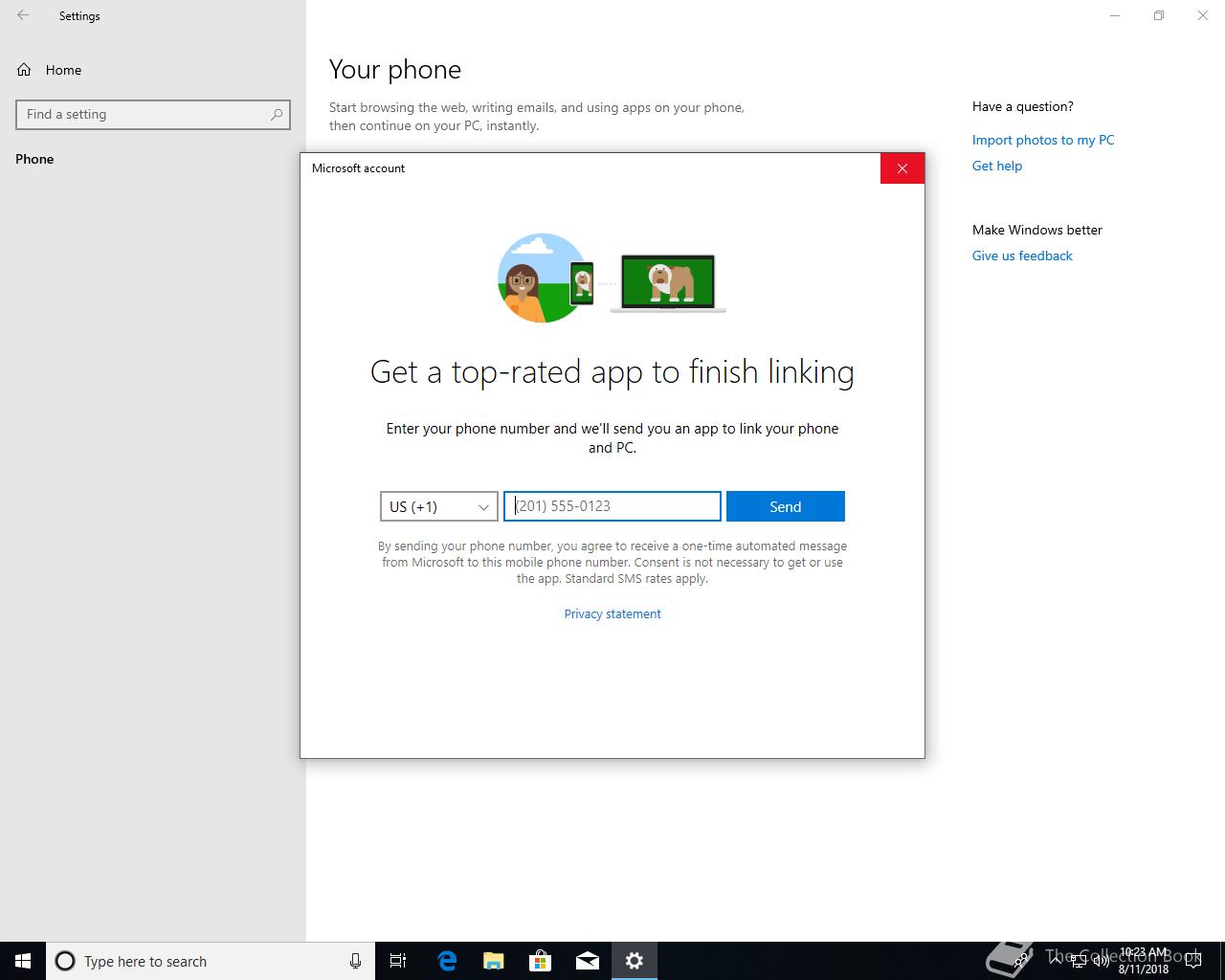Click the 'Microsoft account' dialog title
This screenshot has height=980, width=1225.
pyautogui.click(x=358, y=168)
